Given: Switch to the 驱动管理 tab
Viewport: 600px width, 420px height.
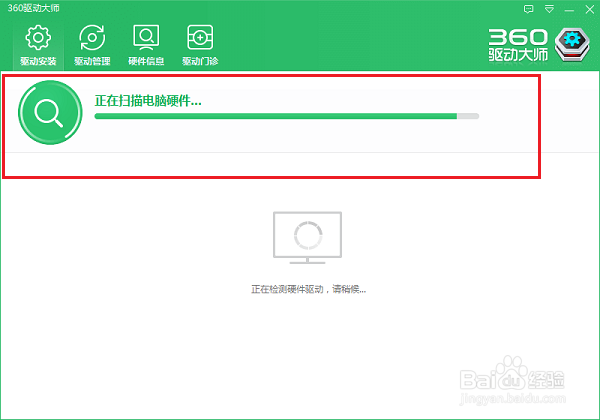Looking at the screenshot, I should [92, 46].
